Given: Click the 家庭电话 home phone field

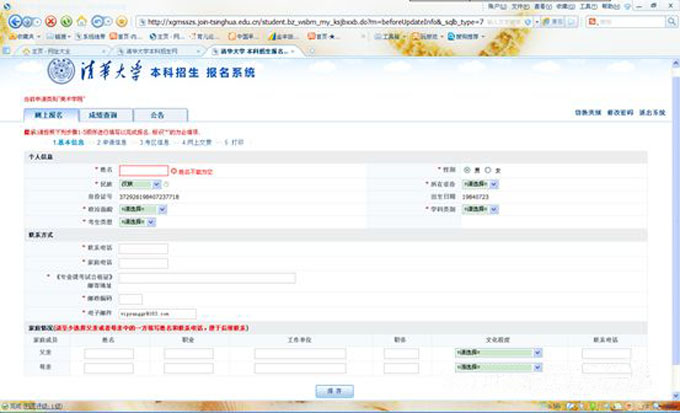Looking at the screenshot, I should [144, 263].
